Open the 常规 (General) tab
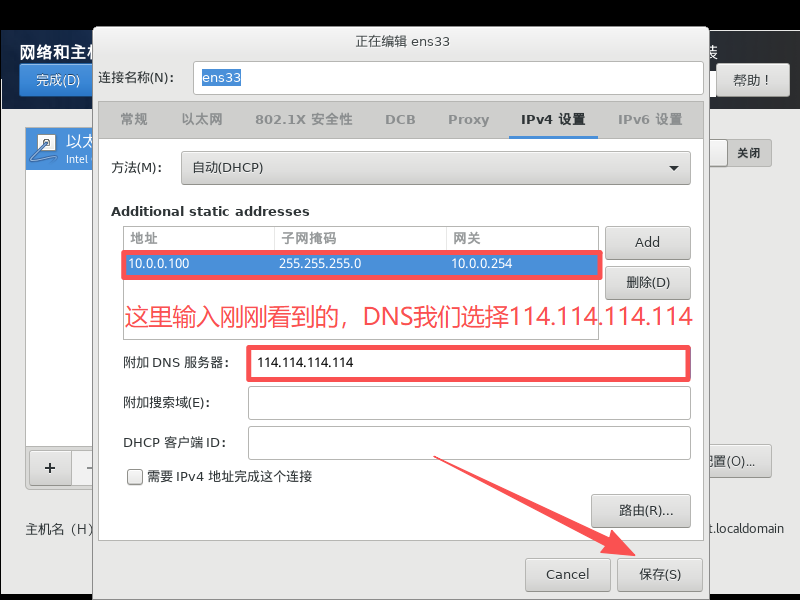The width and height of the screenshot is (800, 600). [x=134, y=119]
